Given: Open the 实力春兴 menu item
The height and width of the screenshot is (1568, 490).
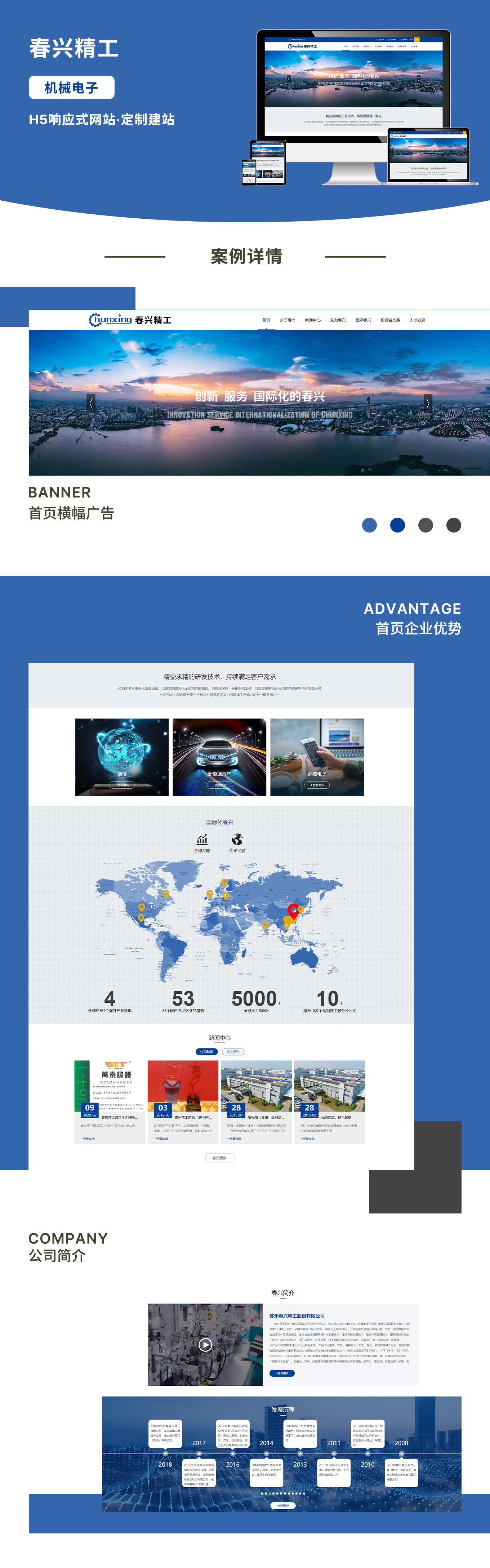Looking at the screenshot, I should [x=338, y=320].
